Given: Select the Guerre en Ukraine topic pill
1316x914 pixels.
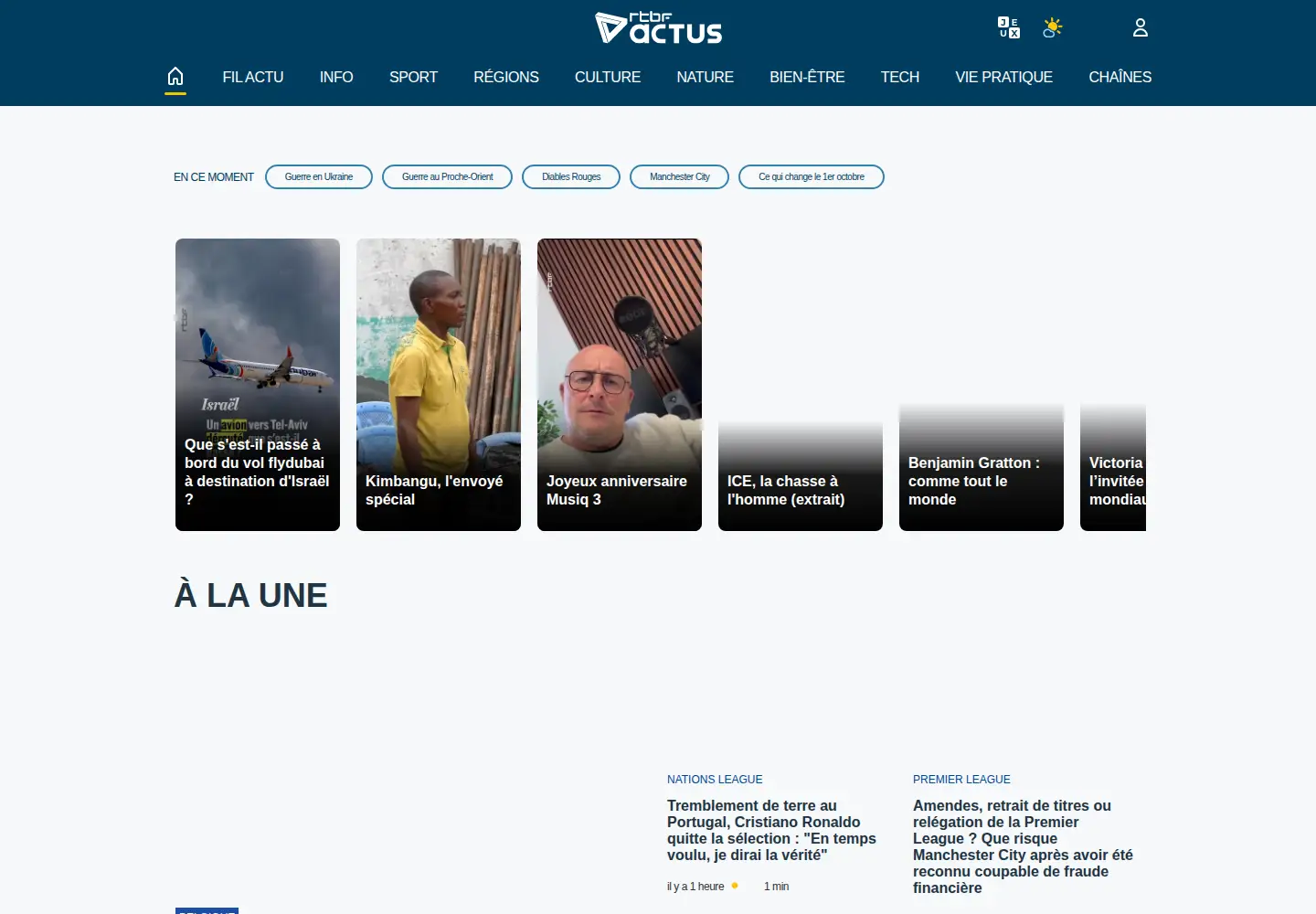Looking at the screenshot, I should [319, 177].
